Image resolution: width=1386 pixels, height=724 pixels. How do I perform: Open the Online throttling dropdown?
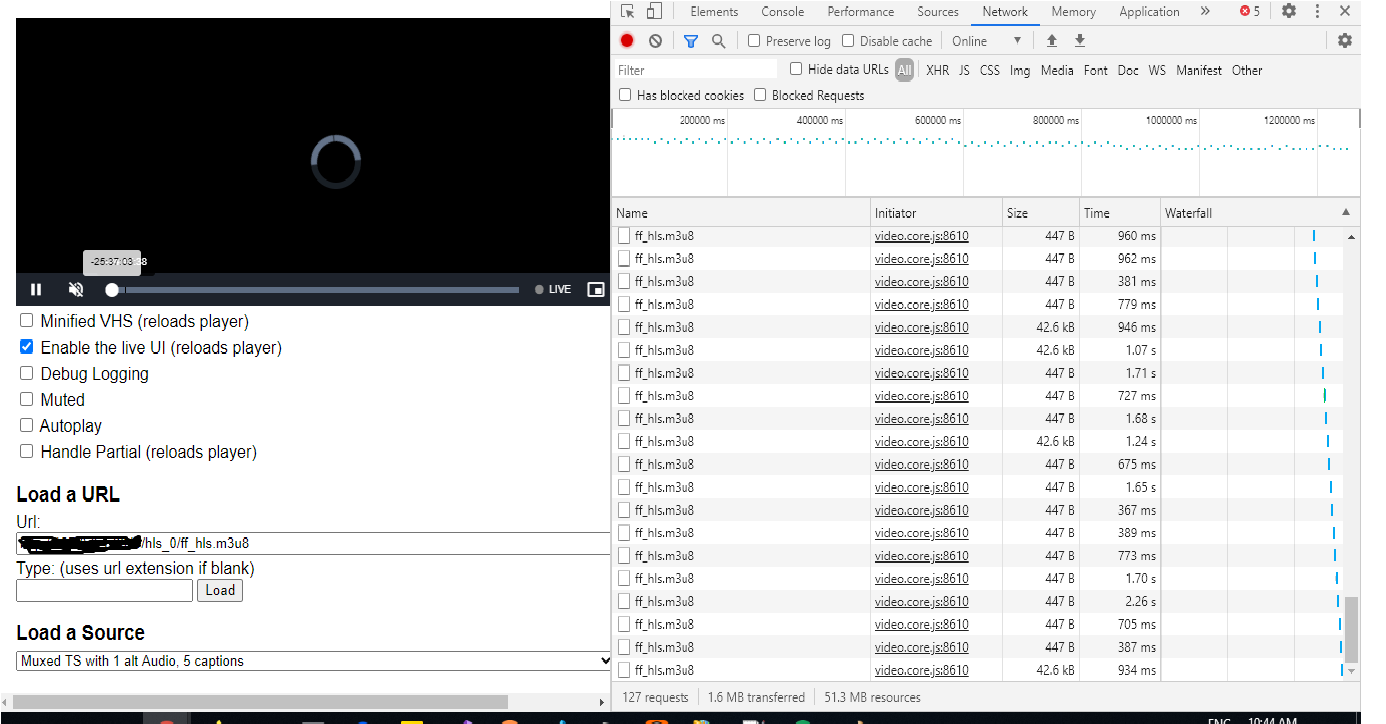[x=986, y=40]
